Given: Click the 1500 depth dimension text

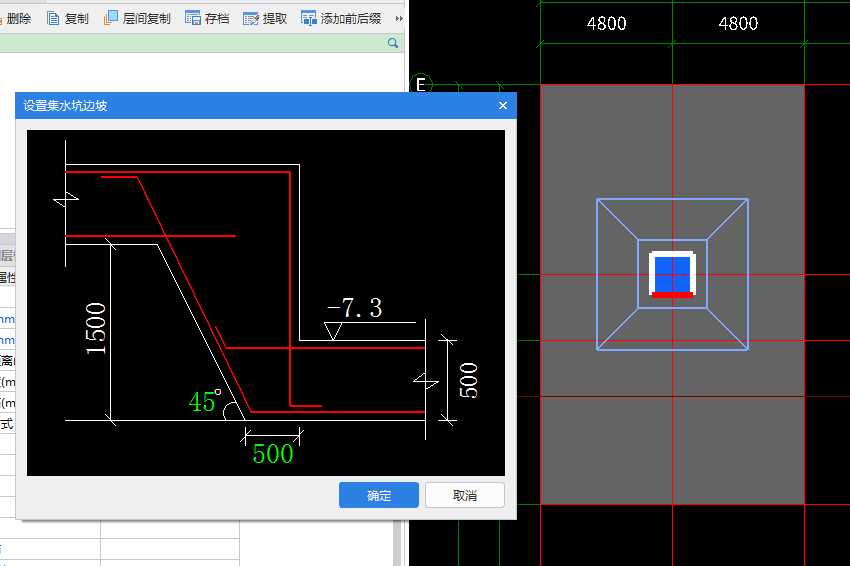Looking at the screenshot, I should click(x=96, y=329).
